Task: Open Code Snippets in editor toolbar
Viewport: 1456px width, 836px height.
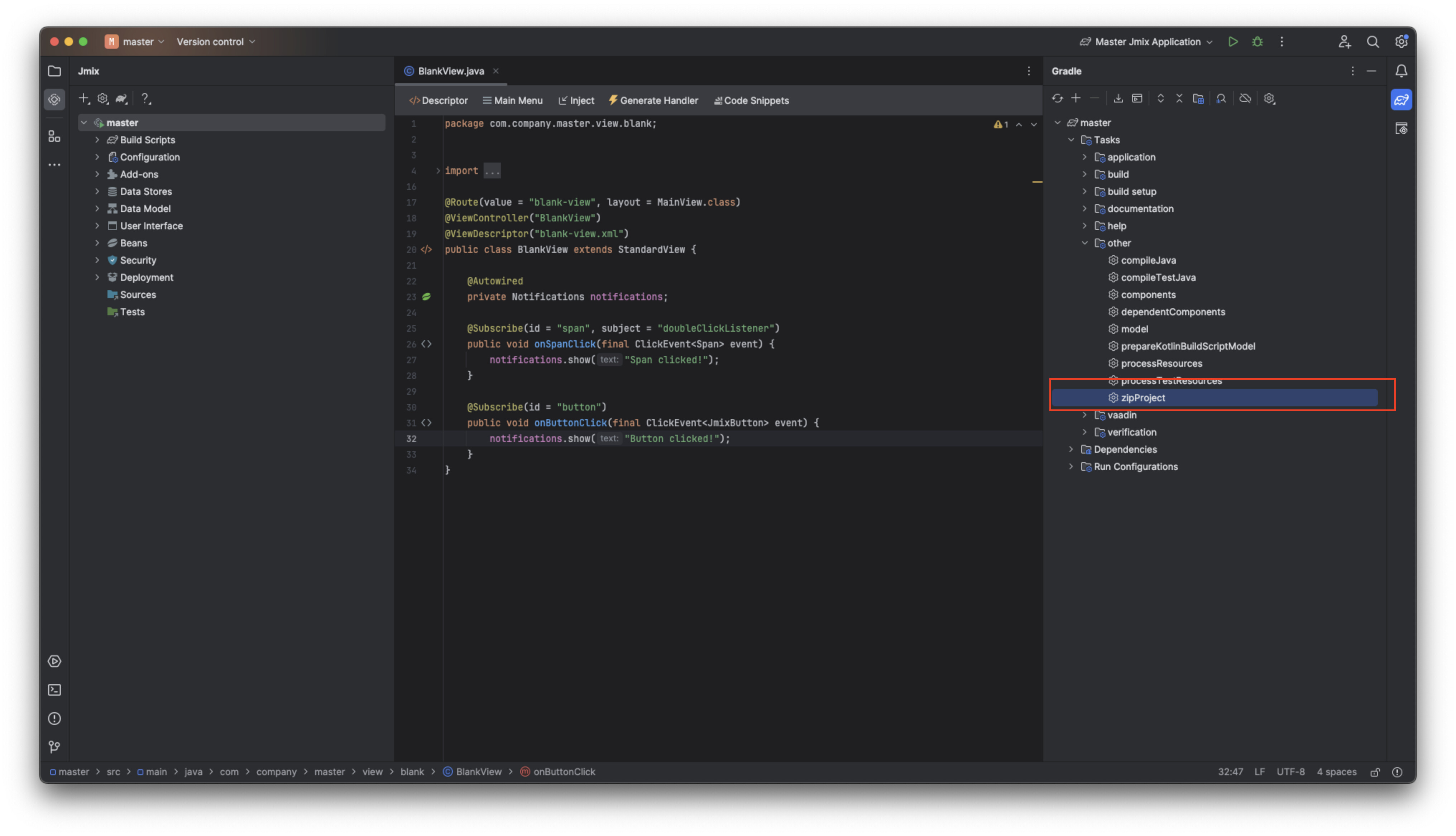Action: [751, 100]
